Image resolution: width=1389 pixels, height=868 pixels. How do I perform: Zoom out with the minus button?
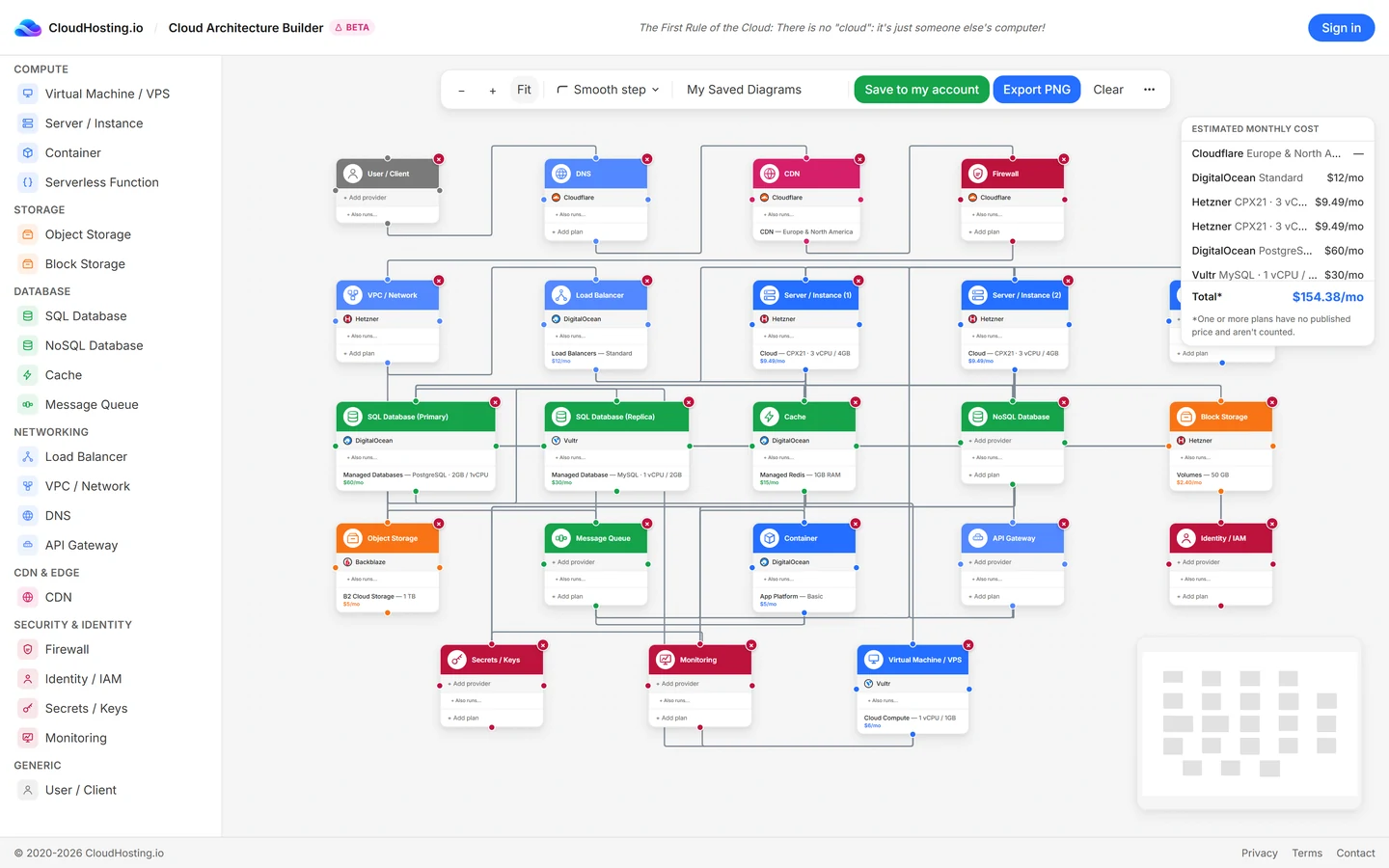(462, 90)
